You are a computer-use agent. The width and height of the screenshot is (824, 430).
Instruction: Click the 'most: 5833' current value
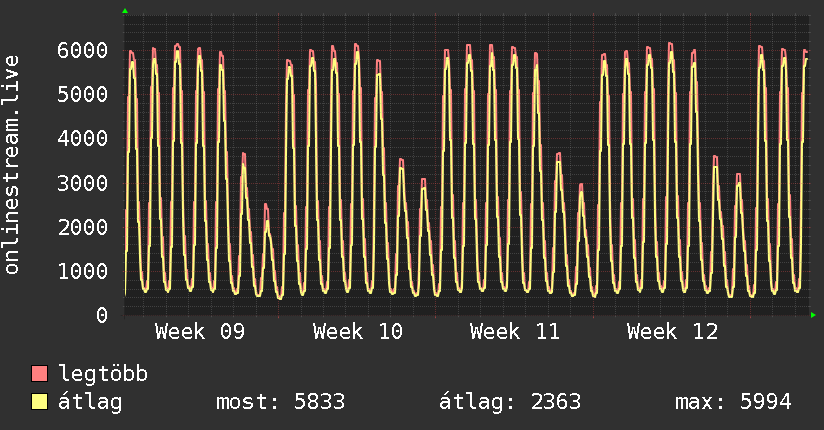(280, 402)
